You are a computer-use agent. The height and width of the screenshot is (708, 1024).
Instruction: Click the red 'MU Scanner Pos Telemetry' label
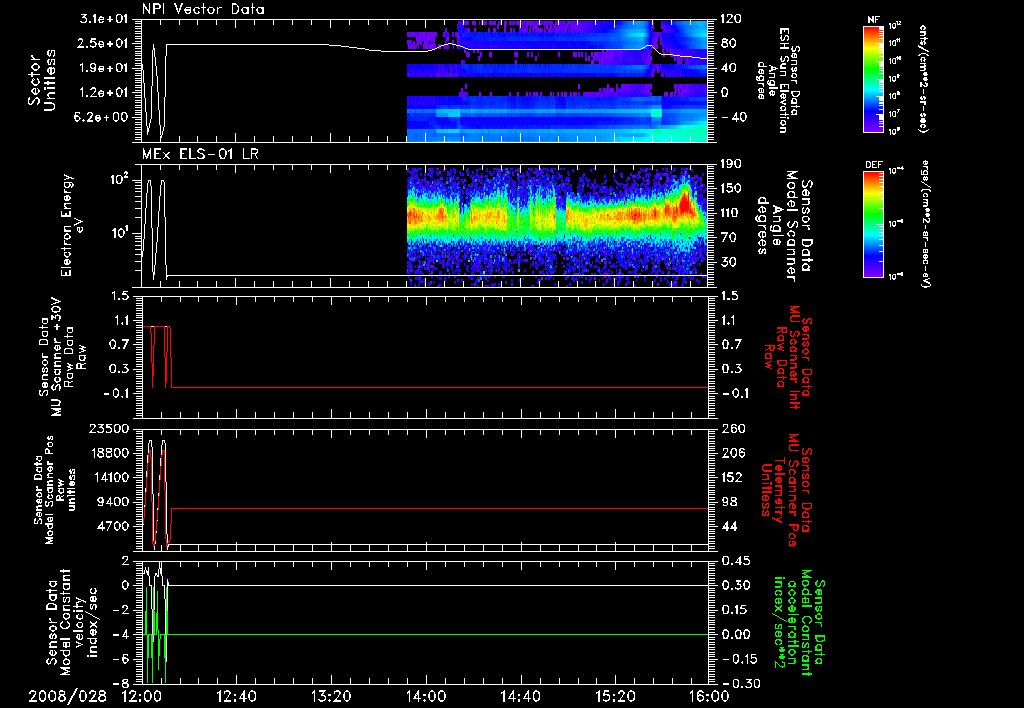[786, 491]
